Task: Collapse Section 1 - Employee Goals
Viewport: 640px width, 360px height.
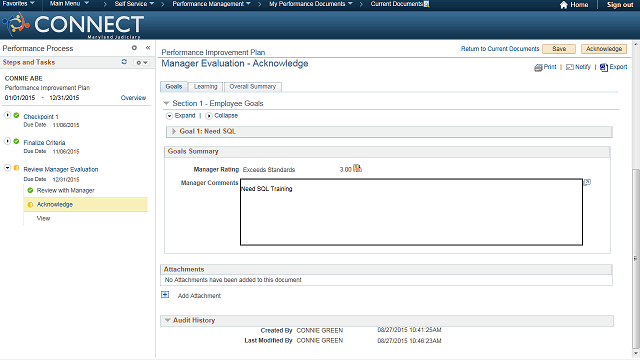Action: coord(166,103)
